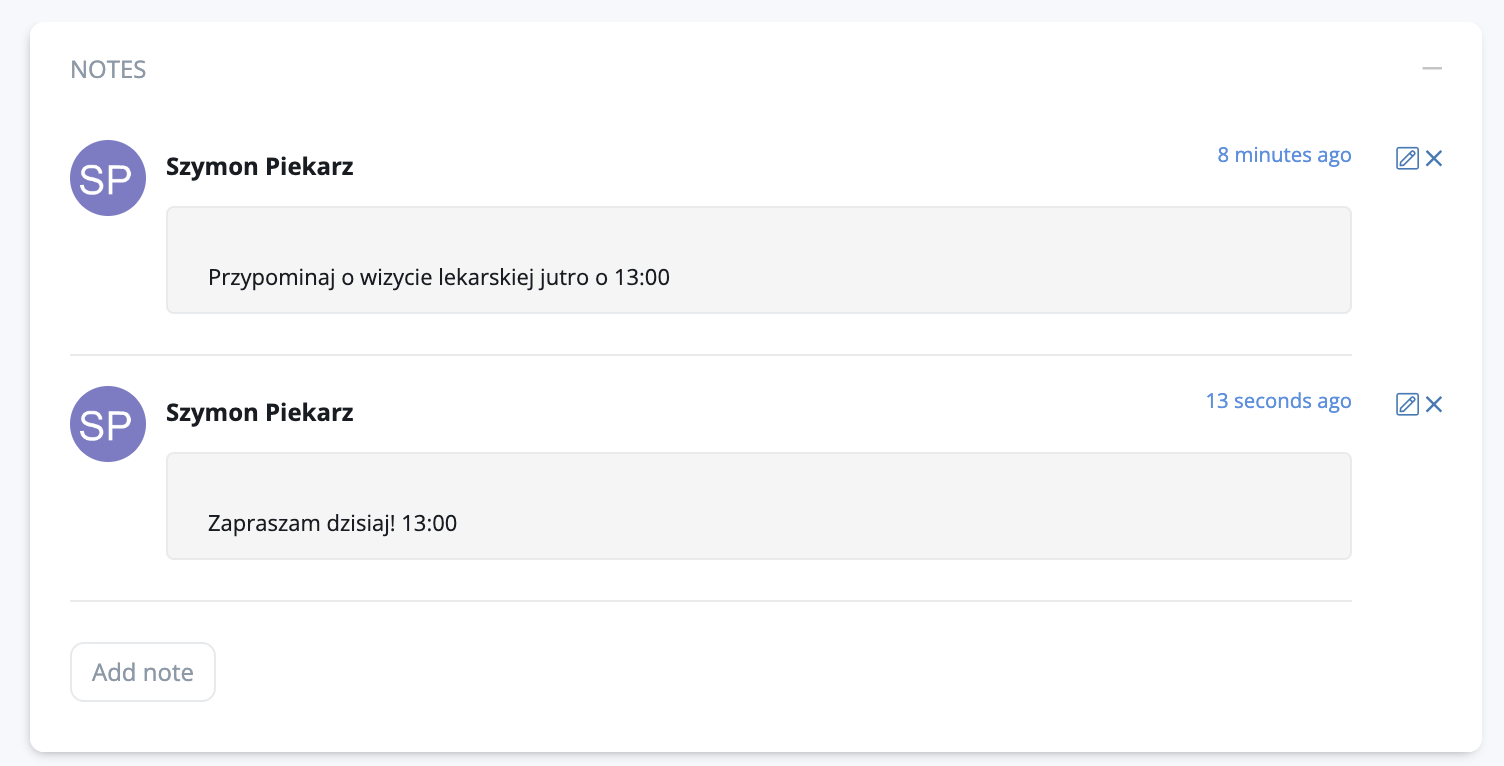Click the divider line above Add note

click(x=710, y=601)
